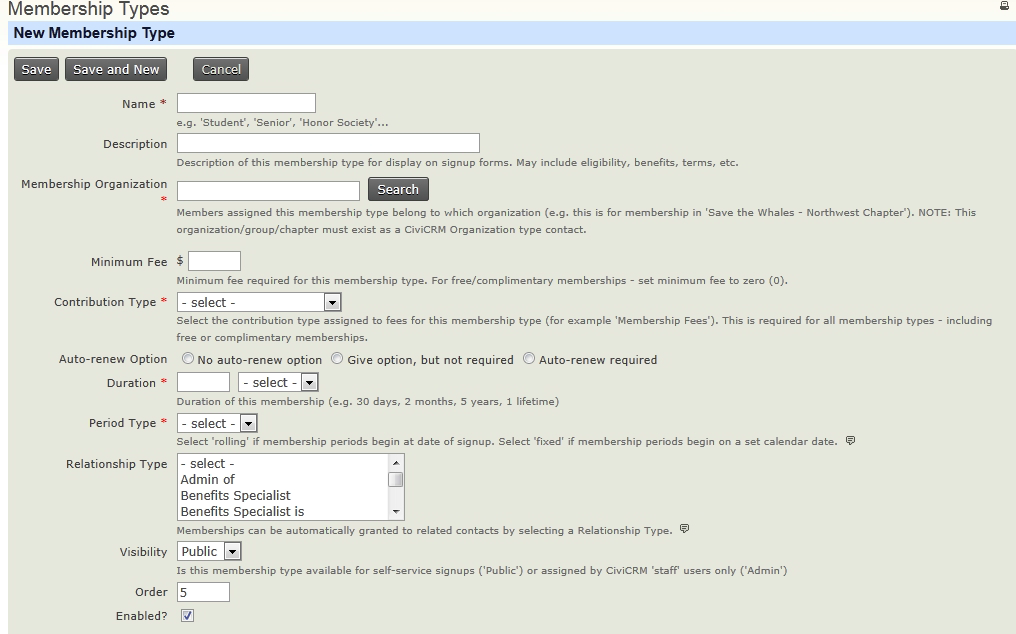Select the No auto-renew option radio
Viewport: 1016px width, 634px height.
188,359
